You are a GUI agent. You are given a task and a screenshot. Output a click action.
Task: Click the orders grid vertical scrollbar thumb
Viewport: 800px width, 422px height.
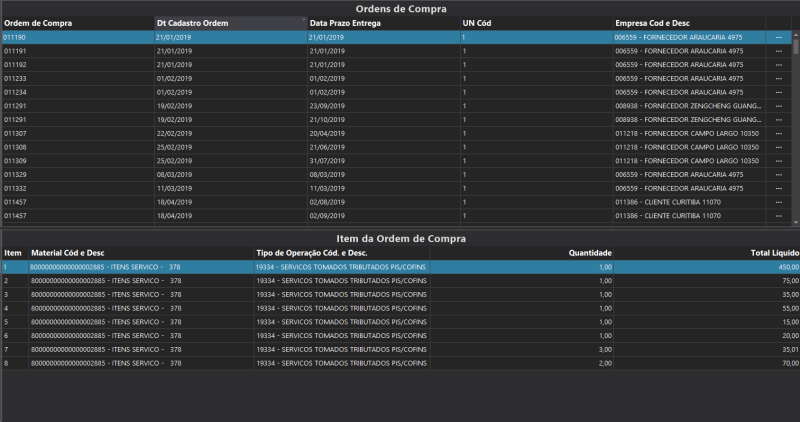[x=795, y=46]
